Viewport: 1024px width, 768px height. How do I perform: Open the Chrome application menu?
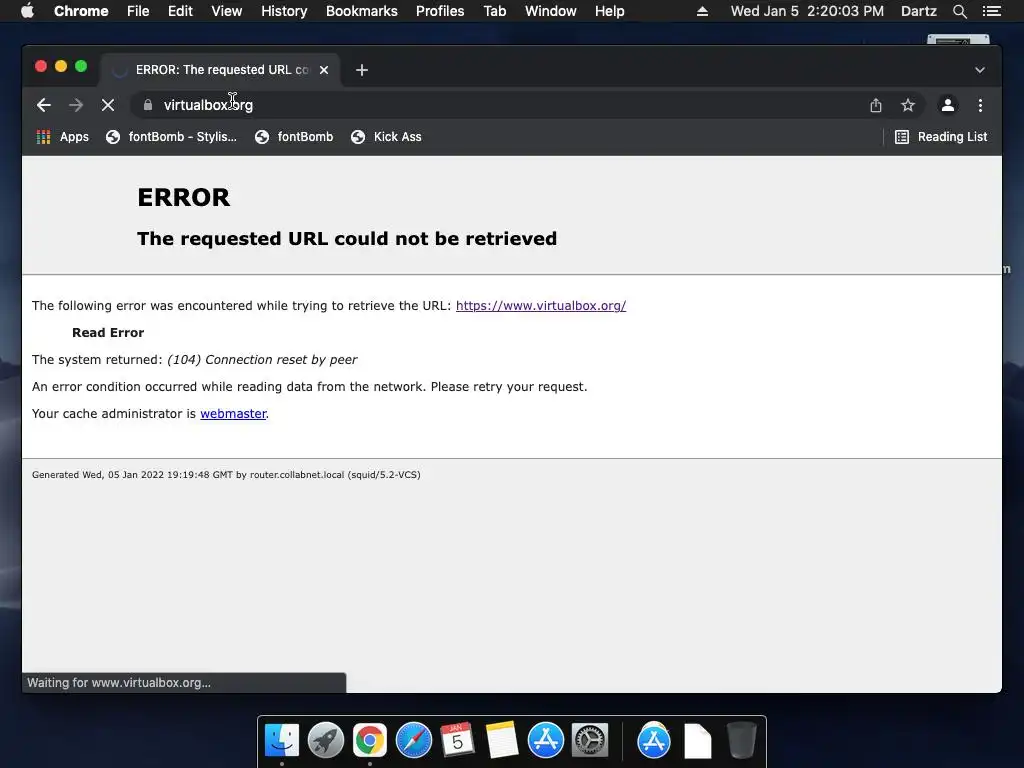(x=81, y=11)
